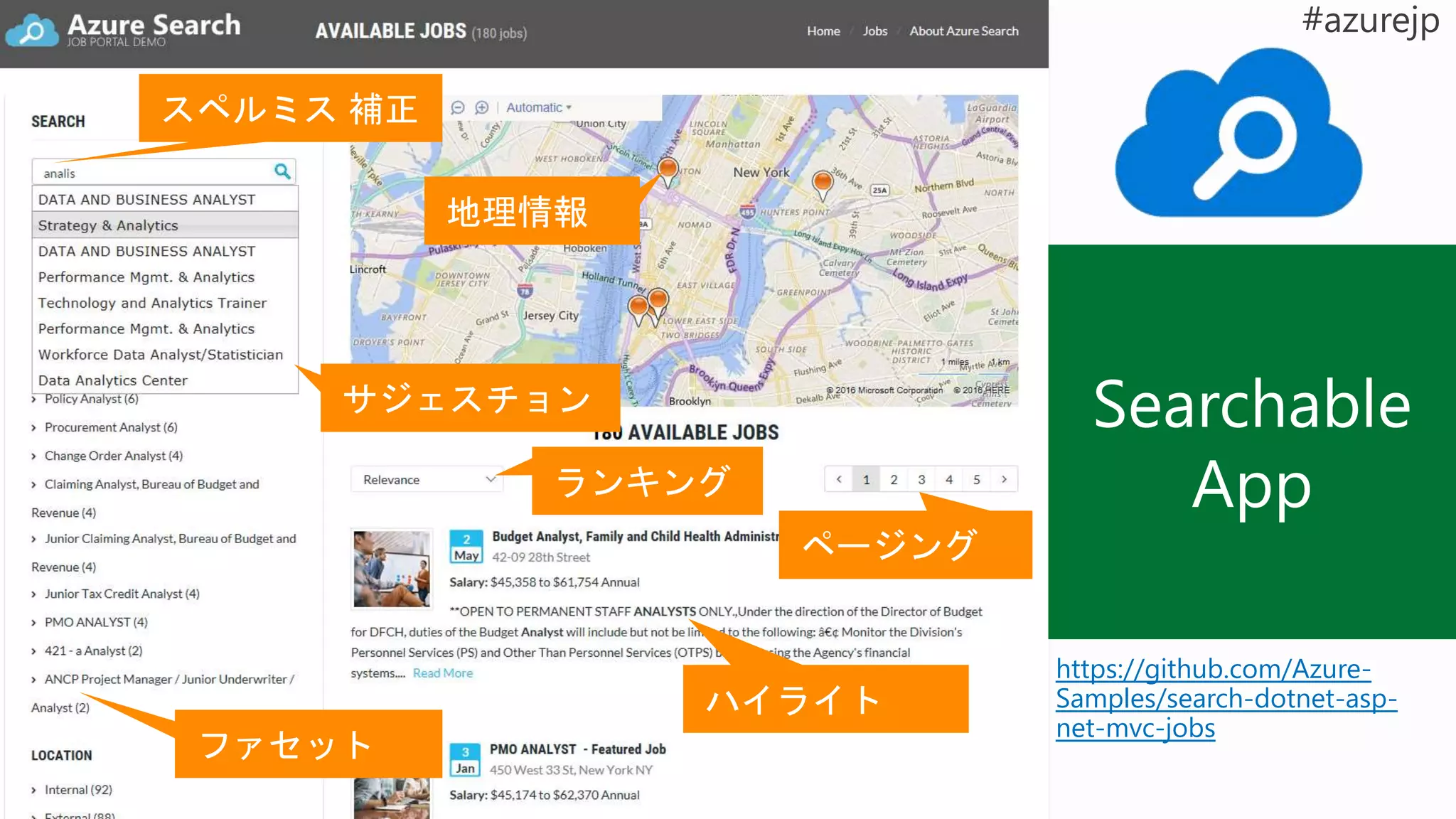Screen dimensions: 1456x819
Task: Open the Jobs nav link
Action: (875, 31)
